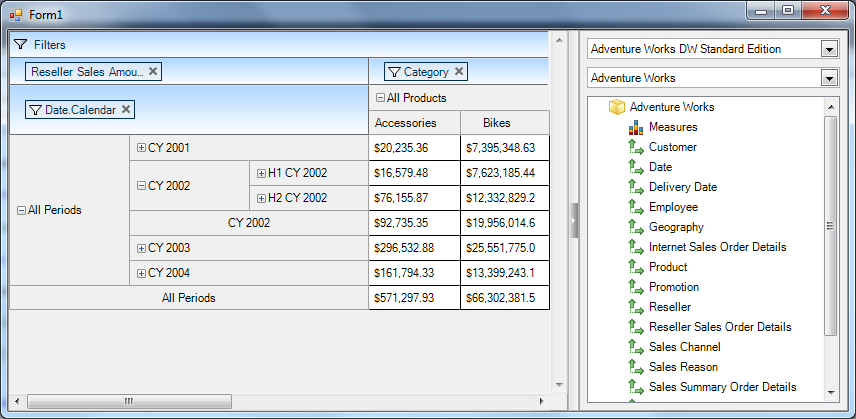
Task: Remove the Date.Calendar field chip
Action: coord(126,110)
